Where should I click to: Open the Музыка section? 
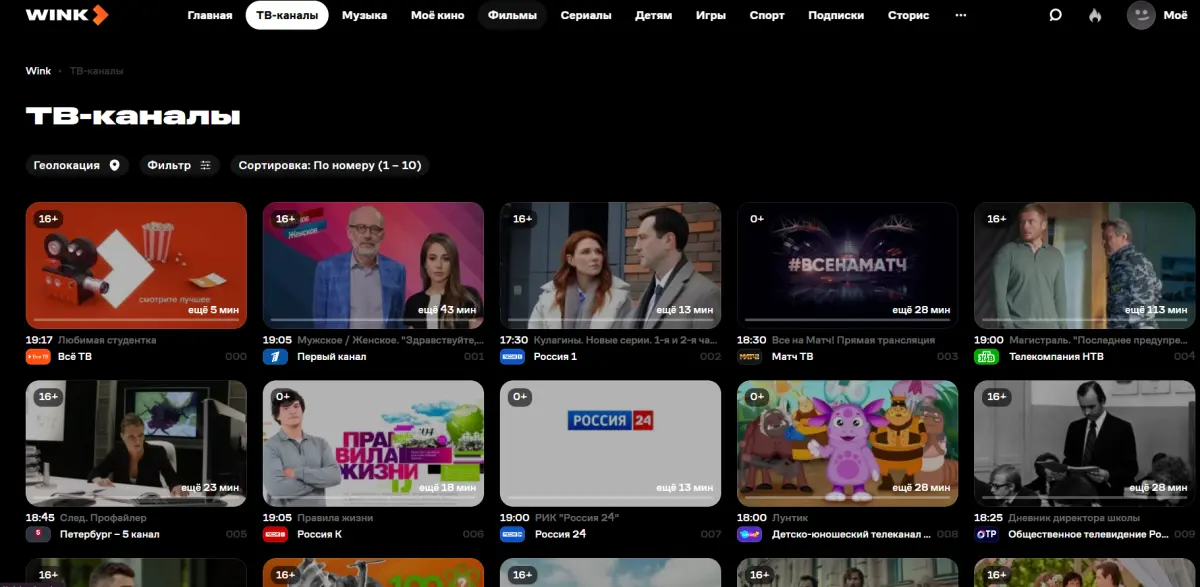[364, 15]
